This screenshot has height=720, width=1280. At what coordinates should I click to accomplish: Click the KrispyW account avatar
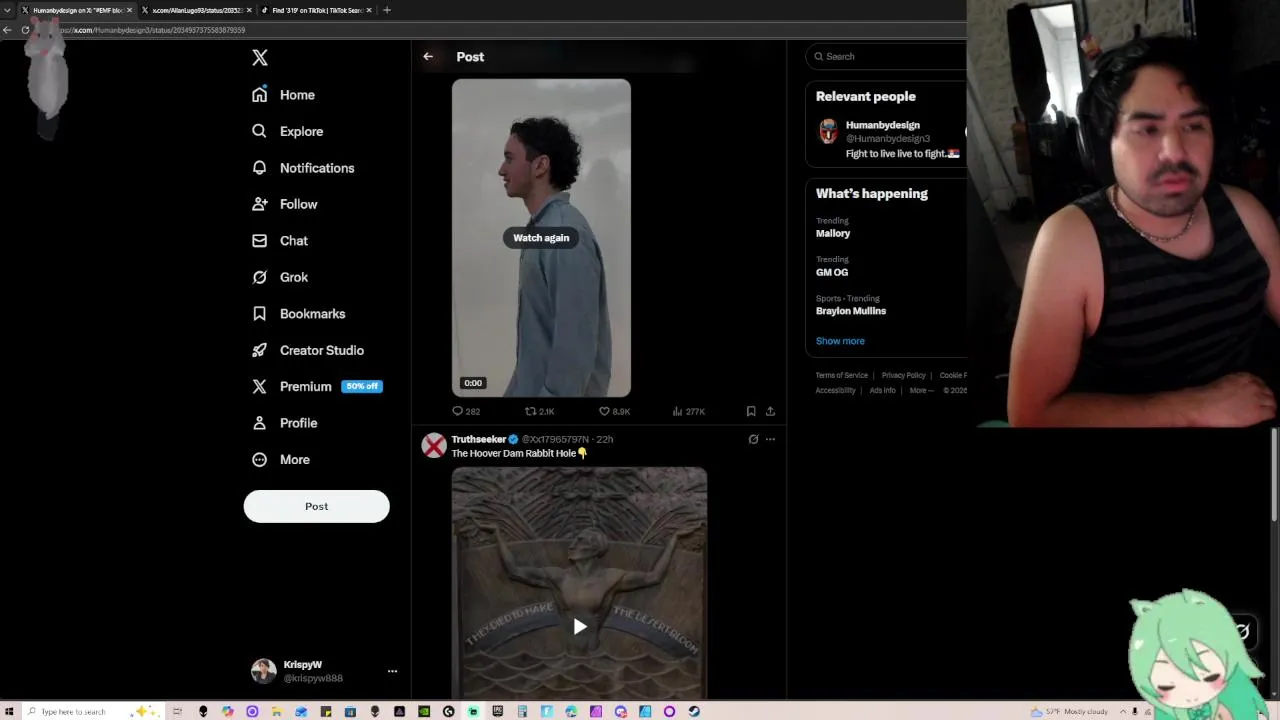click(264, 671)
